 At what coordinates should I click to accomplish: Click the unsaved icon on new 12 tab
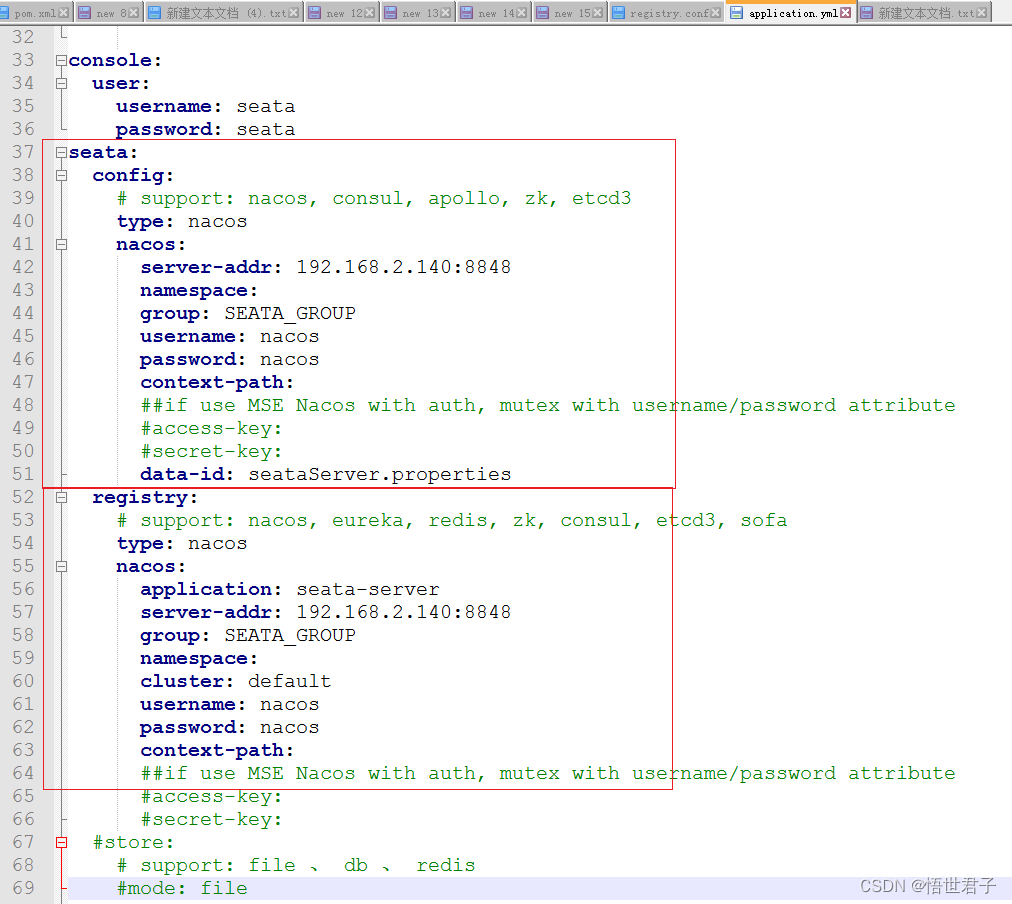tap(314, 13)
